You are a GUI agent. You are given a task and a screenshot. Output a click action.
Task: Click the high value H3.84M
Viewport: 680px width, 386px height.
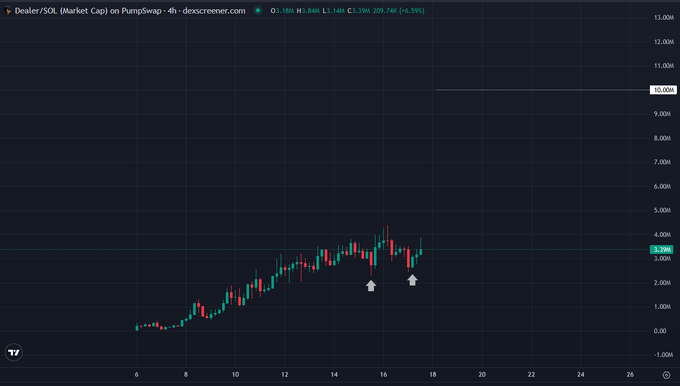(308, 11)
